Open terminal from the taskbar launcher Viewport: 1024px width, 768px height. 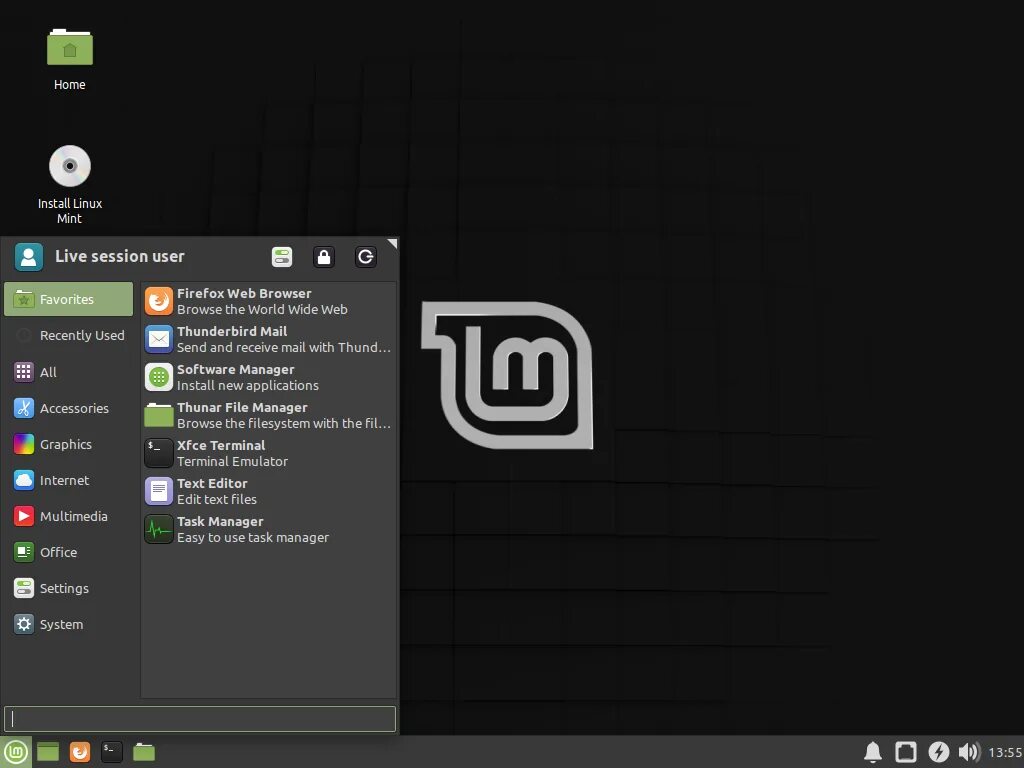pos(112,752)
